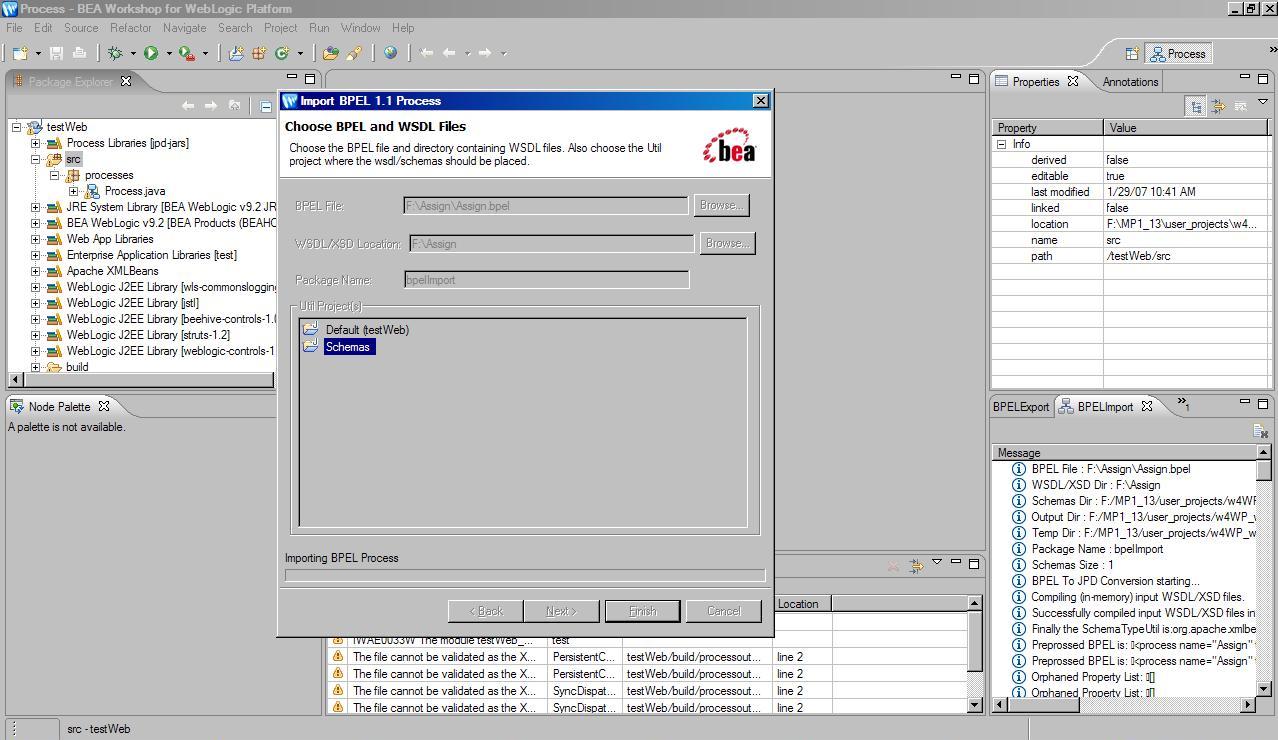Select Apache XMLBeans in Package Explorer
The image size is (1278, 740).
pos(112,271)
